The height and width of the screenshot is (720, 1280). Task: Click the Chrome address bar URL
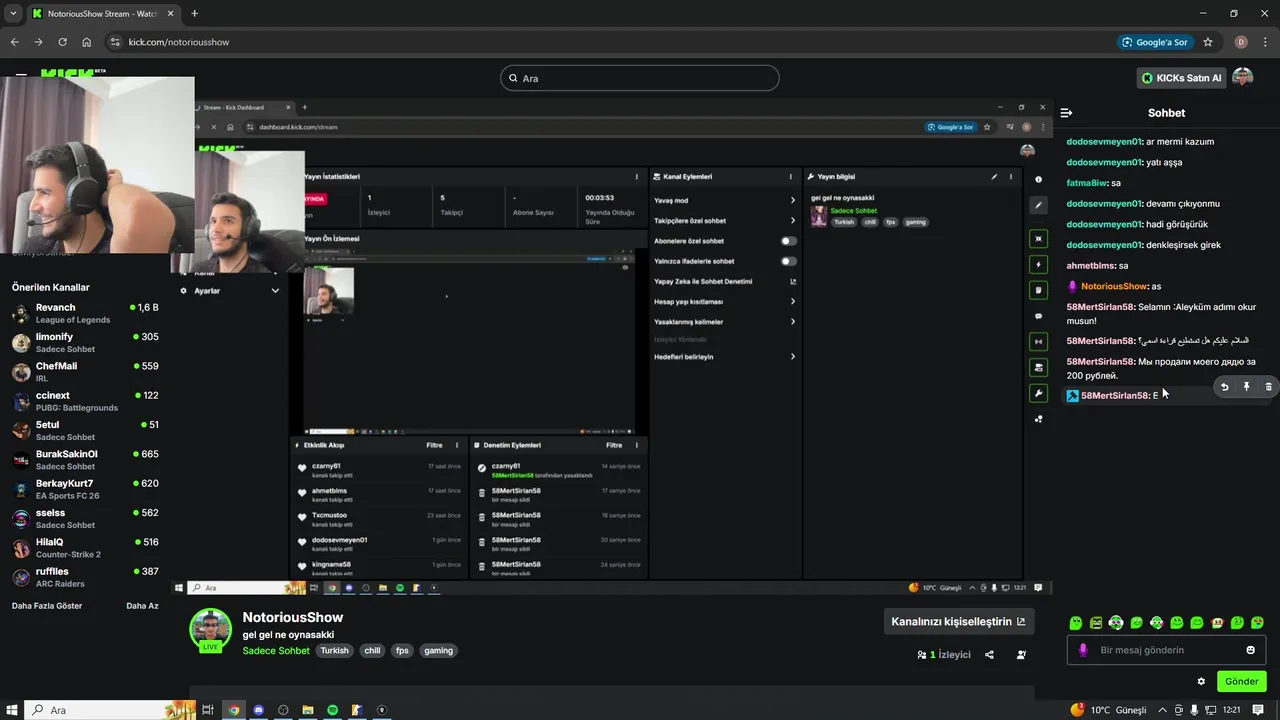[x=179, y=42]
